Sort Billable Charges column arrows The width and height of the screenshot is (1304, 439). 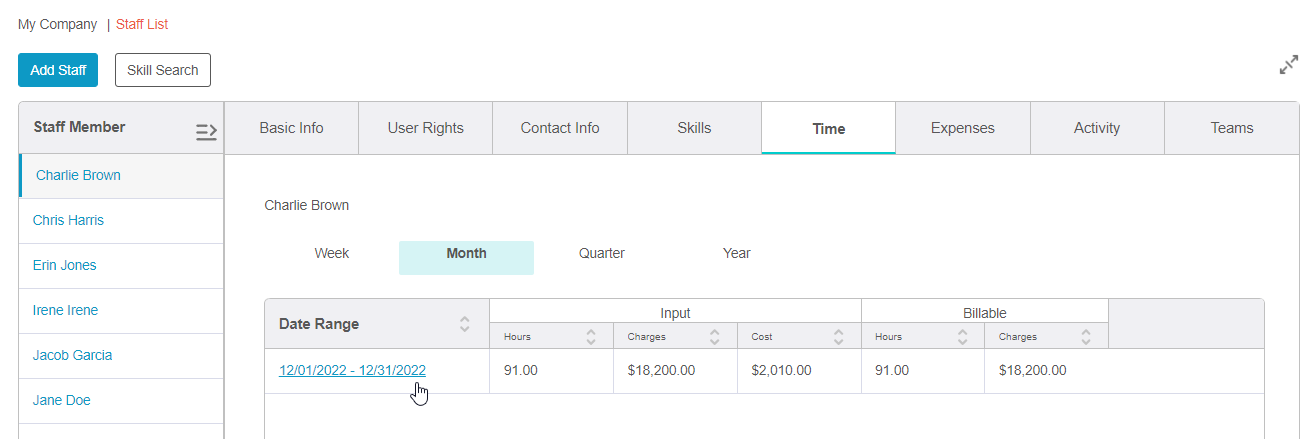click(x=1086, y=337)
